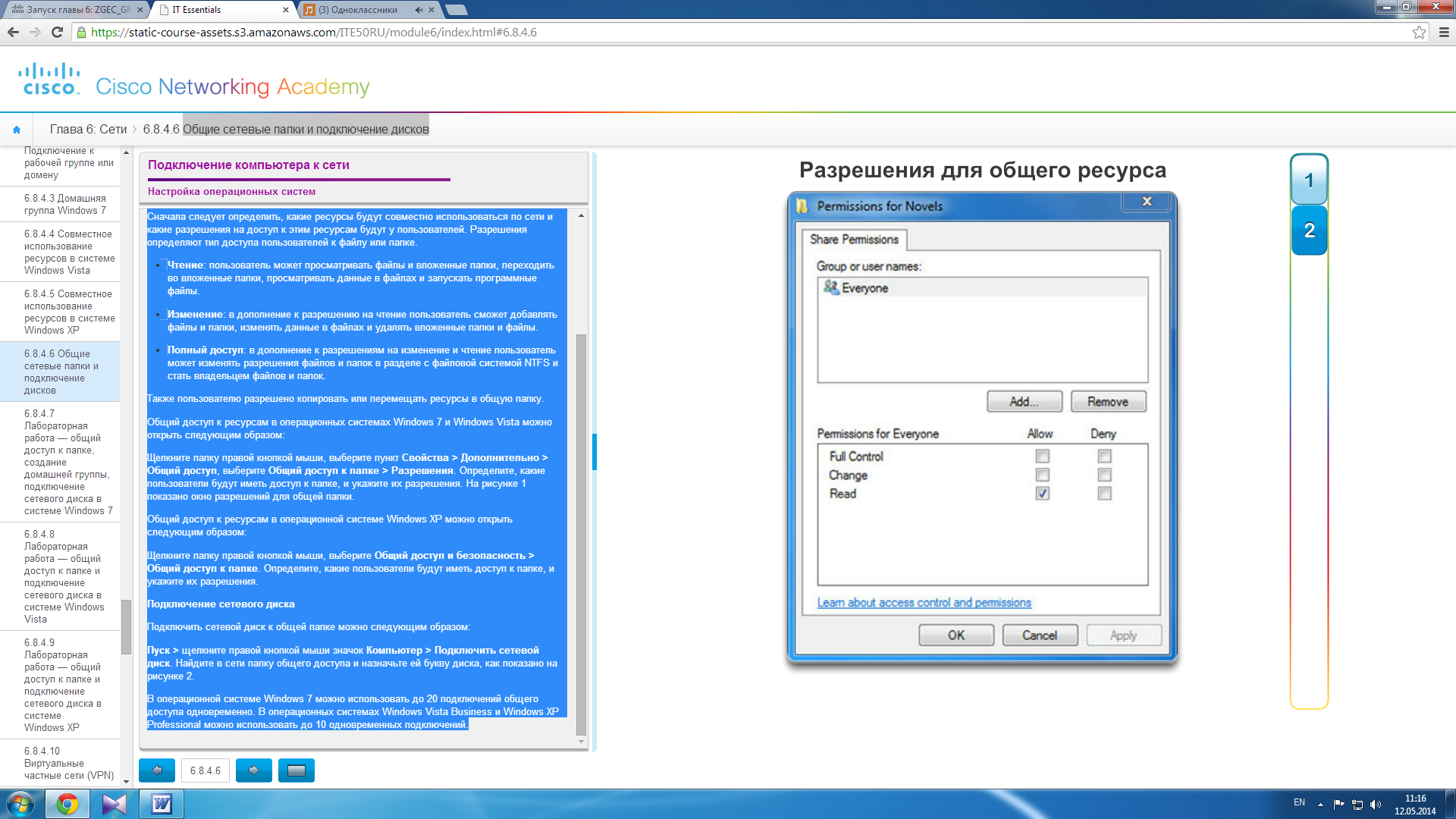This screenshot has height=819, width=1456.
Task: Go to previous page arrow button
Action: (157, 770)
